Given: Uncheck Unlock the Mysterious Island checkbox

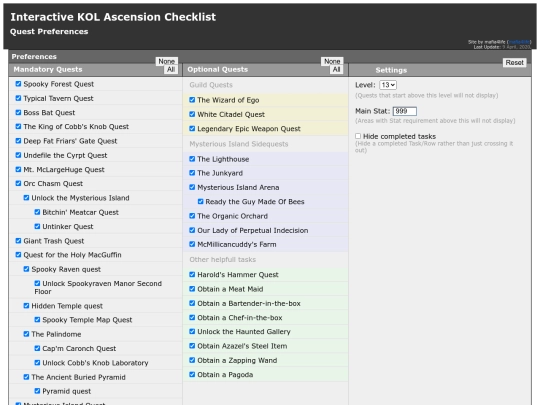Looking at the screenshot, I should 26,198.
